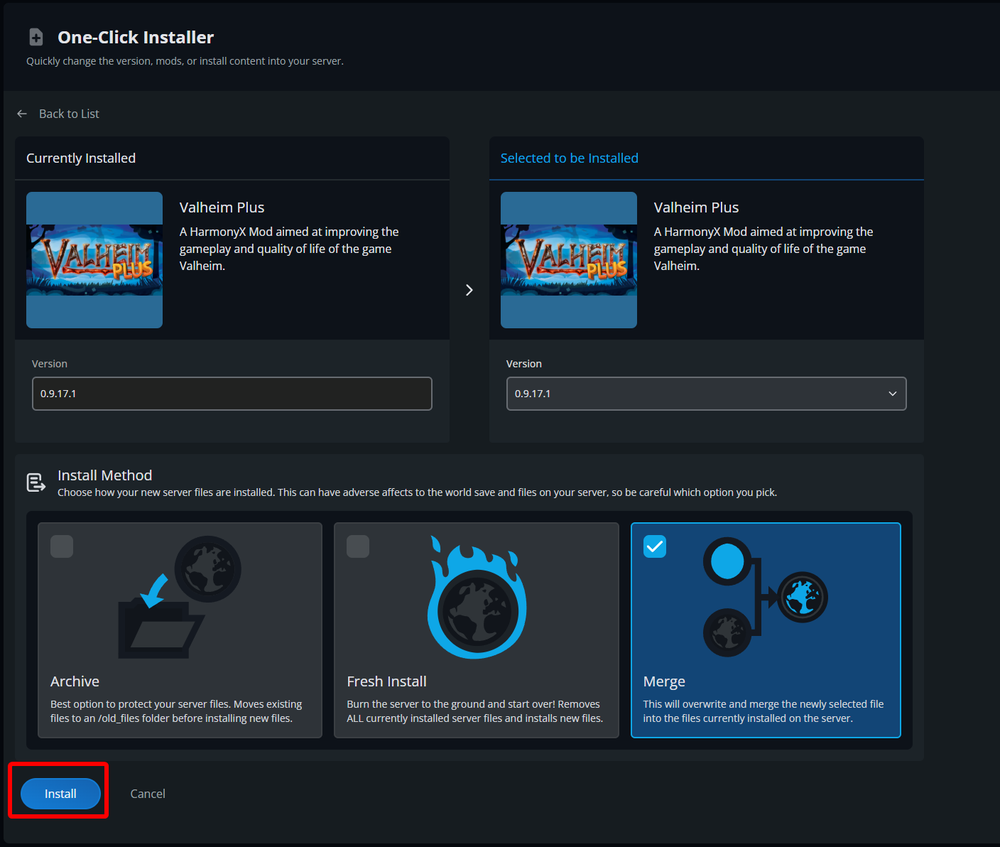Uncheck the Merge install method checkbox
Screen dimensions: 1000x847
pos(655,547)
